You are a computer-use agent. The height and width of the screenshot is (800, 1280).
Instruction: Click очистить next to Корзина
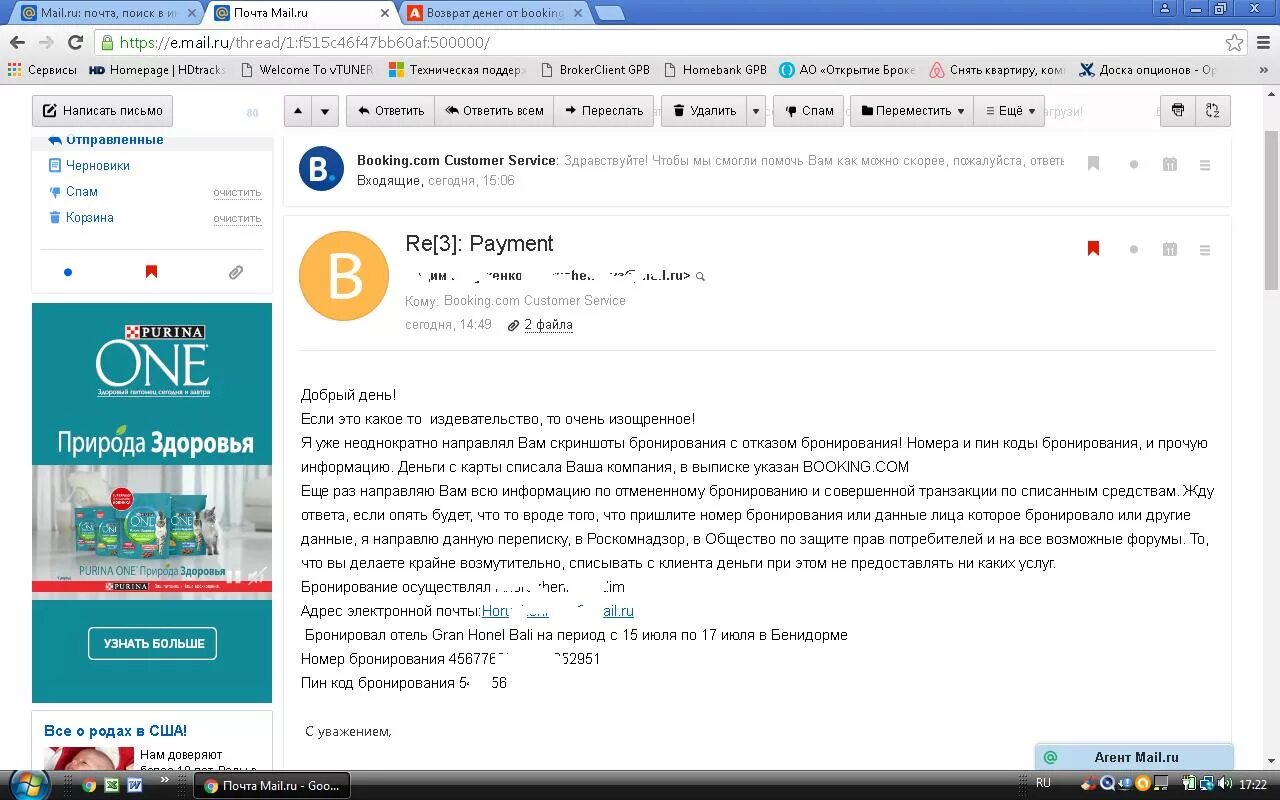[237, 218]
